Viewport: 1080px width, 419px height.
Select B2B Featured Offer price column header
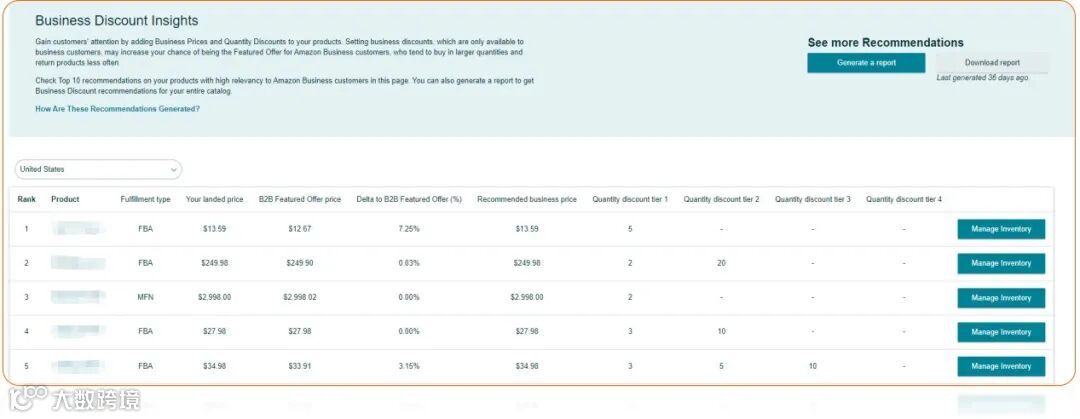(x=300, y=199)
